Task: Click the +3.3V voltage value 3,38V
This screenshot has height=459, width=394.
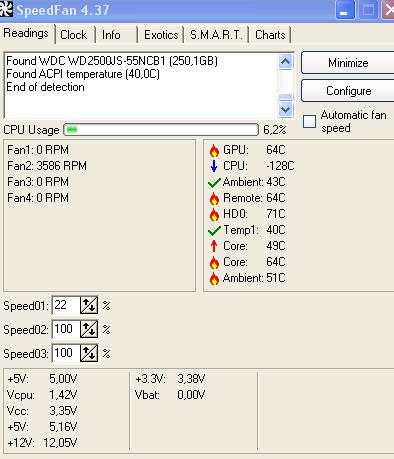Action: pyautogui.click(x=191, y=379)
